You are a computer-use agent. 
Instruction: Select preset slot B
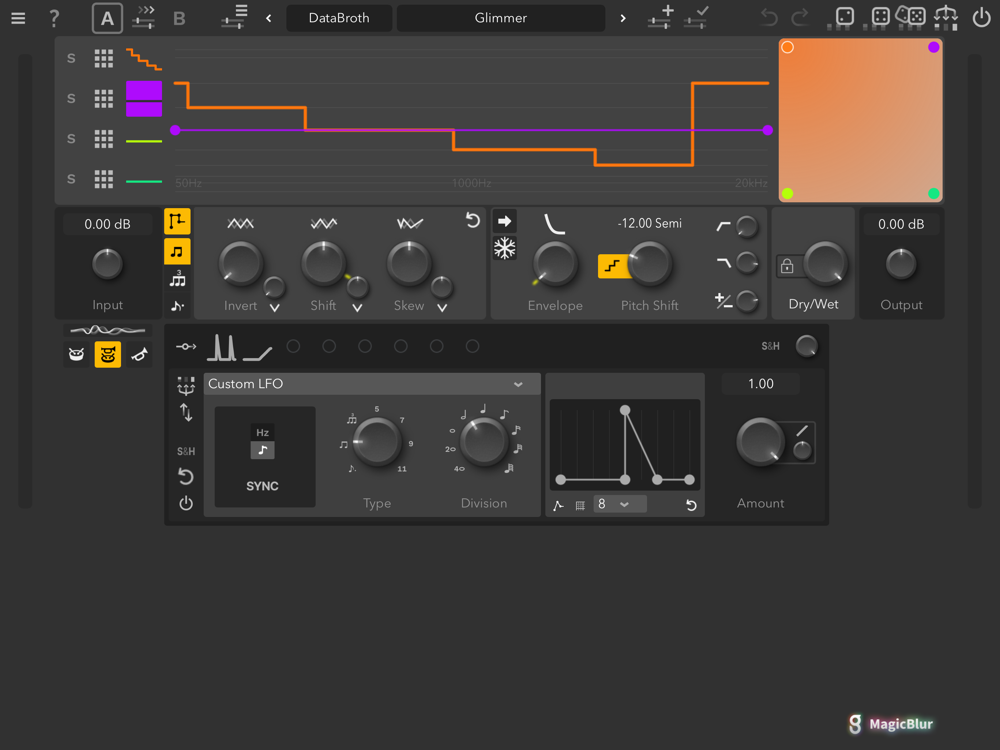click(179, 18)
